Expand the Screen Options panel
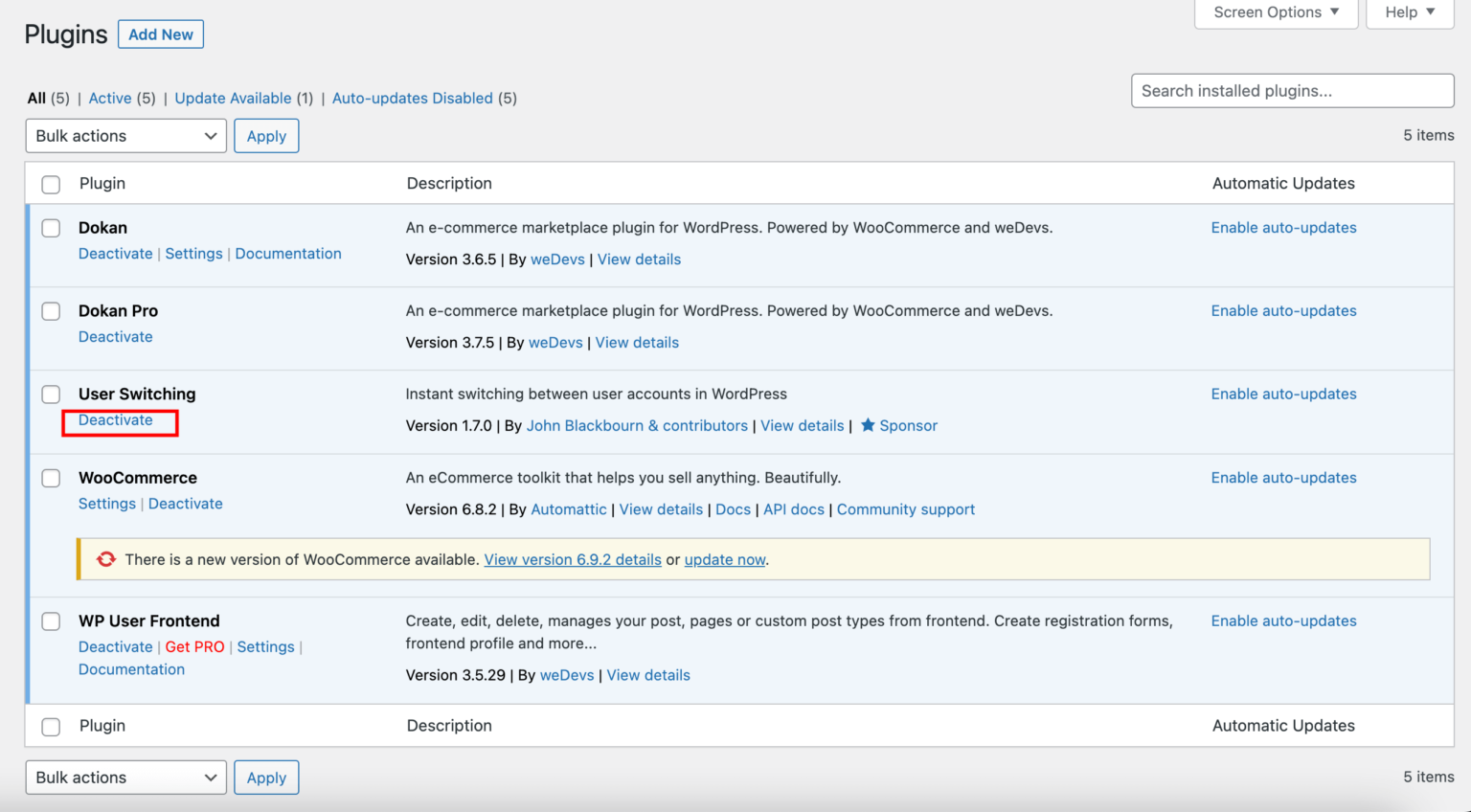Viewport: 1471px width, 812px height. [x=1275, y=12]
